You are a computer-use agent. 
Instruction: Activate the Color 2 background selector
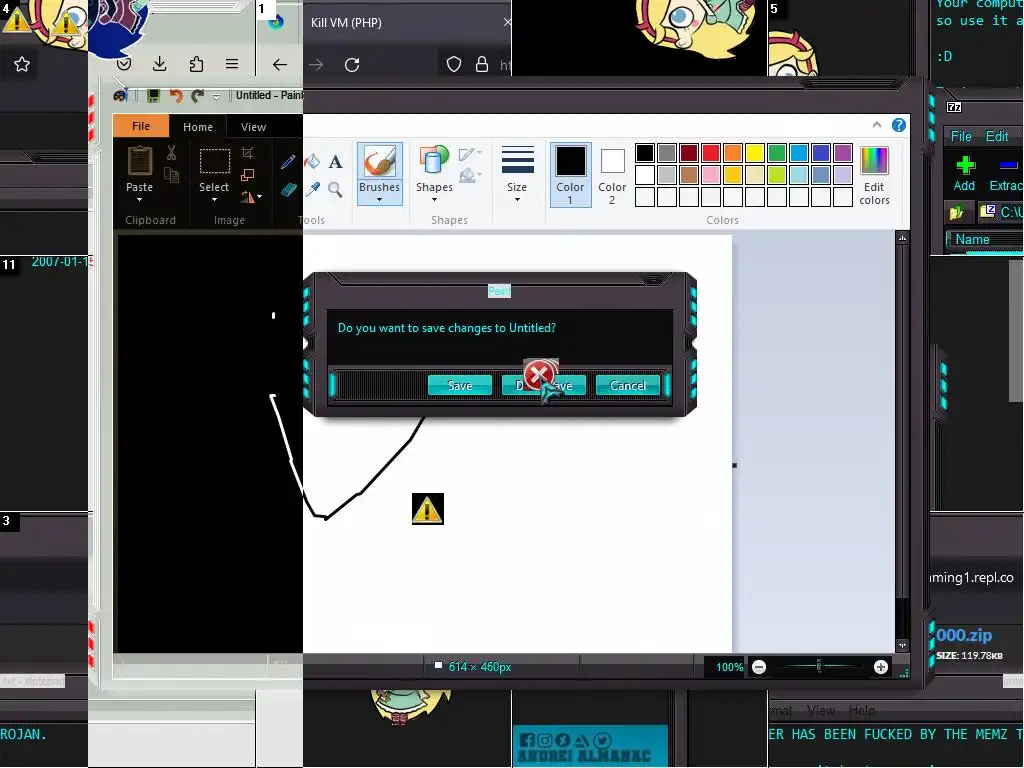(612, 174)
